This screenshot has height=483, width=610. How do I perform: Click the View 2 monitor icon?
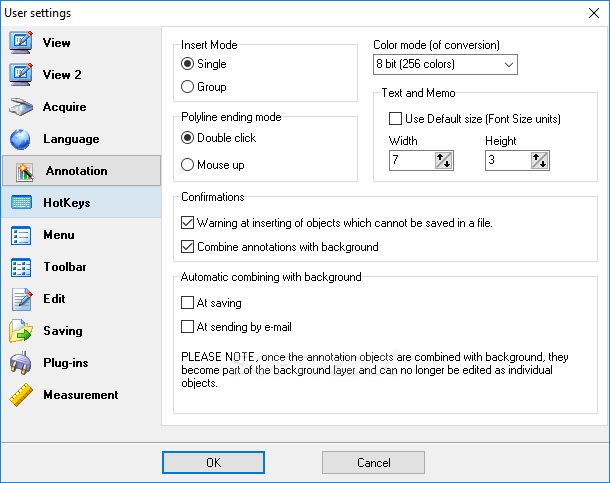(x=21, y=75)
